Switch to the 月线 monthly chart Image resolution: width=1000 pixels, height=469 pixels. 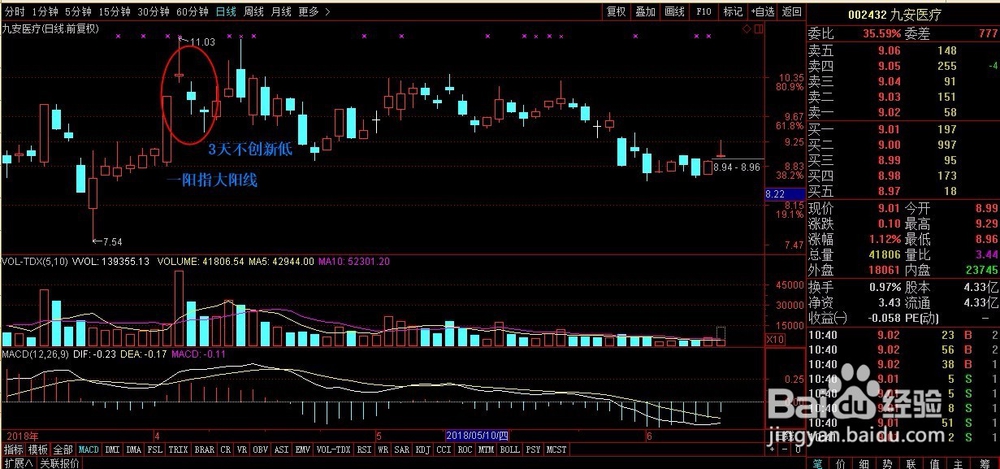coord(281,11)
